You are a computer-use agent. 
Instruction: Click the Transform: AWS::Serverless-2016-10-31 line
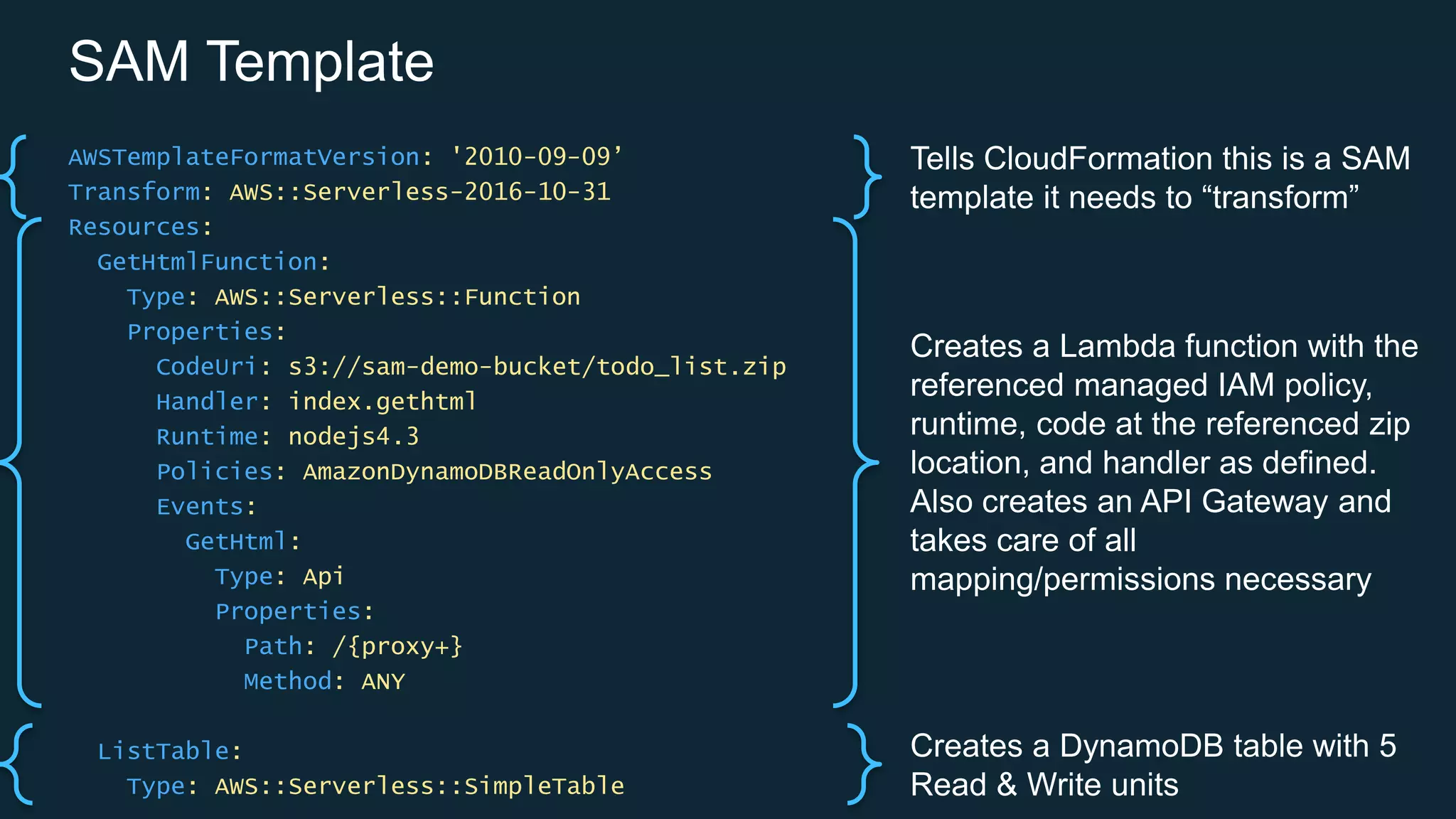pyautogui.click(x=339, y=192)
